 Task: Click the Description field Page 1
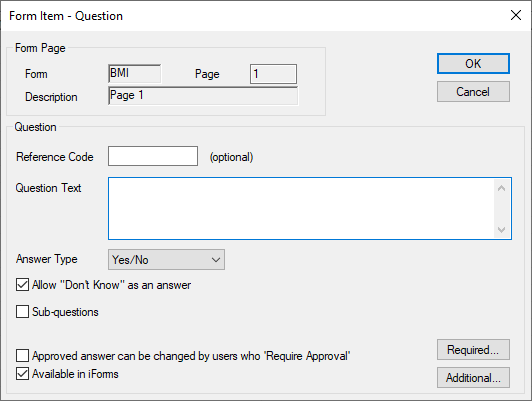(203, 96)
